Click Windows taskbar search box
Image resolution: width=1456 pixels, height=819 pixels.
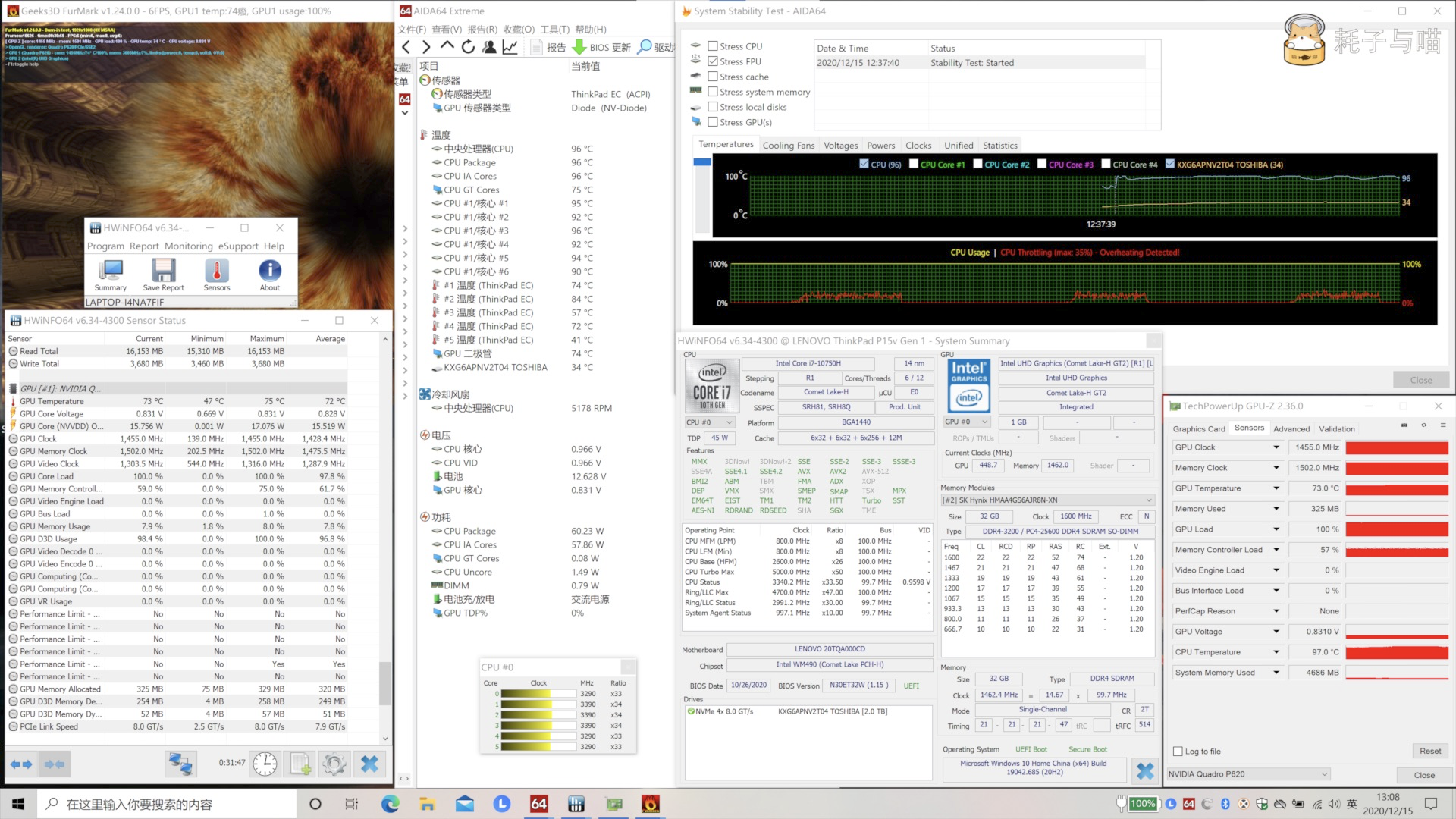165,804
